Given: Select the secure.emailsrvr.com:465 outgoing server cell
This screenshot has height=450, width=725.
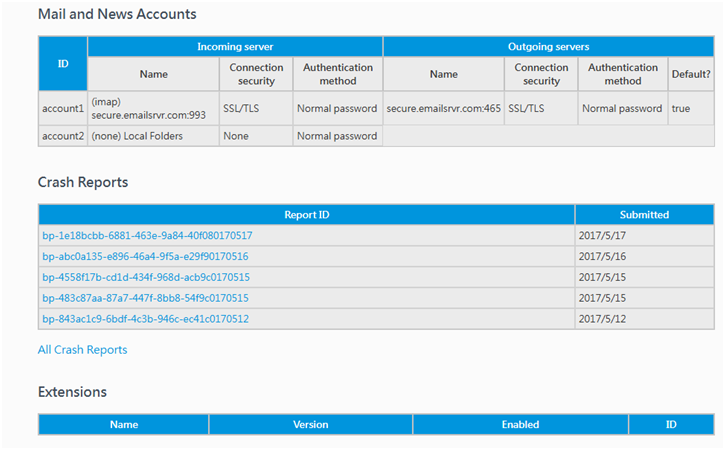Looking at the screenshot, I should pyautogui.click(x=443, y=108).
